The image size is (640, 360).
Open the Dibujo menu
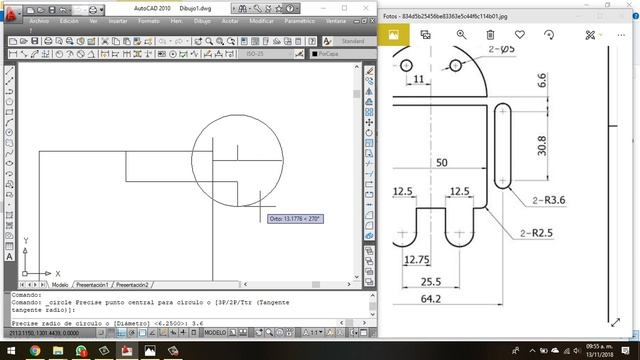click(202, 21)
